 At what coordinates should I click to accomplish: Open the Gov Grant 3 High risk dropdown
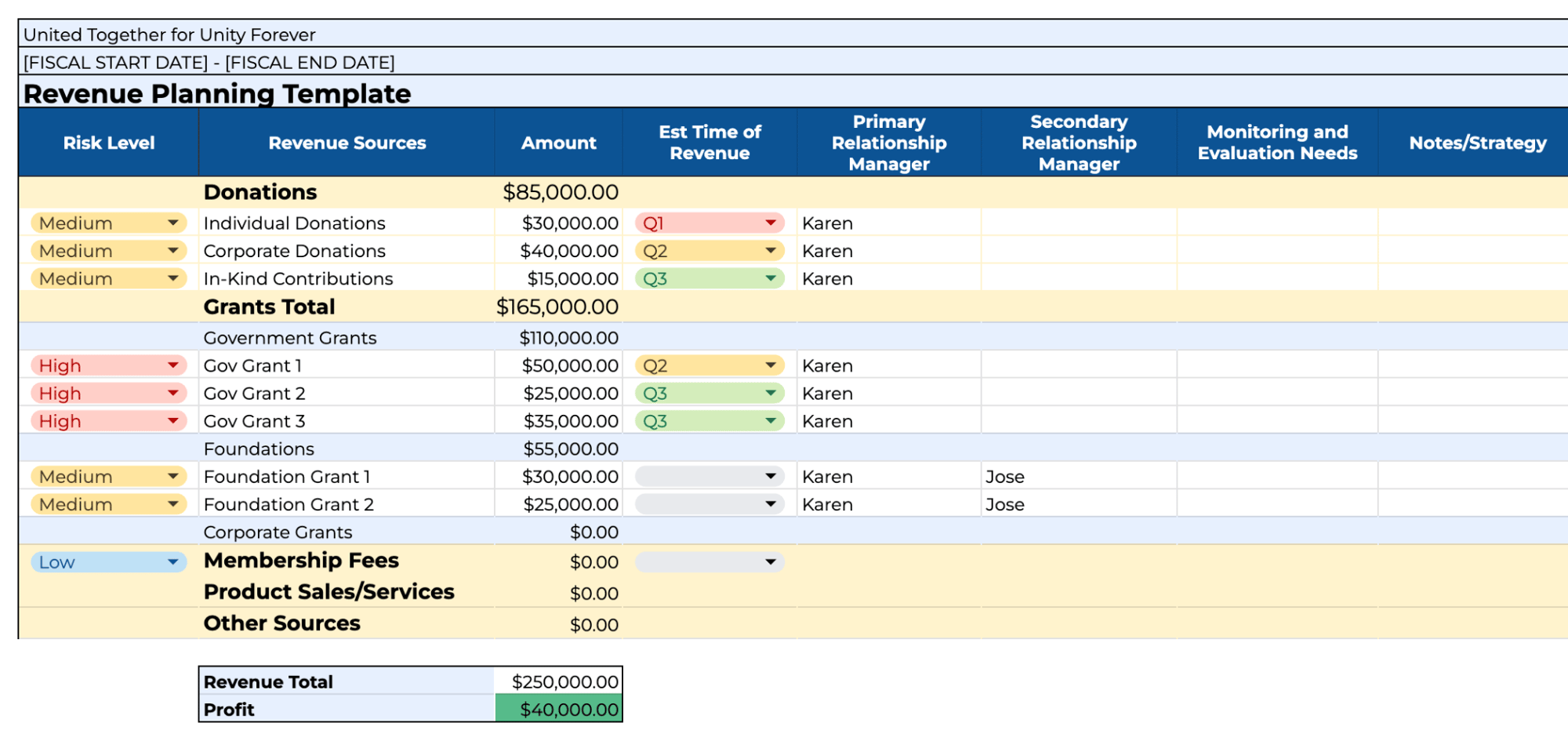click(x=109, y=421)
